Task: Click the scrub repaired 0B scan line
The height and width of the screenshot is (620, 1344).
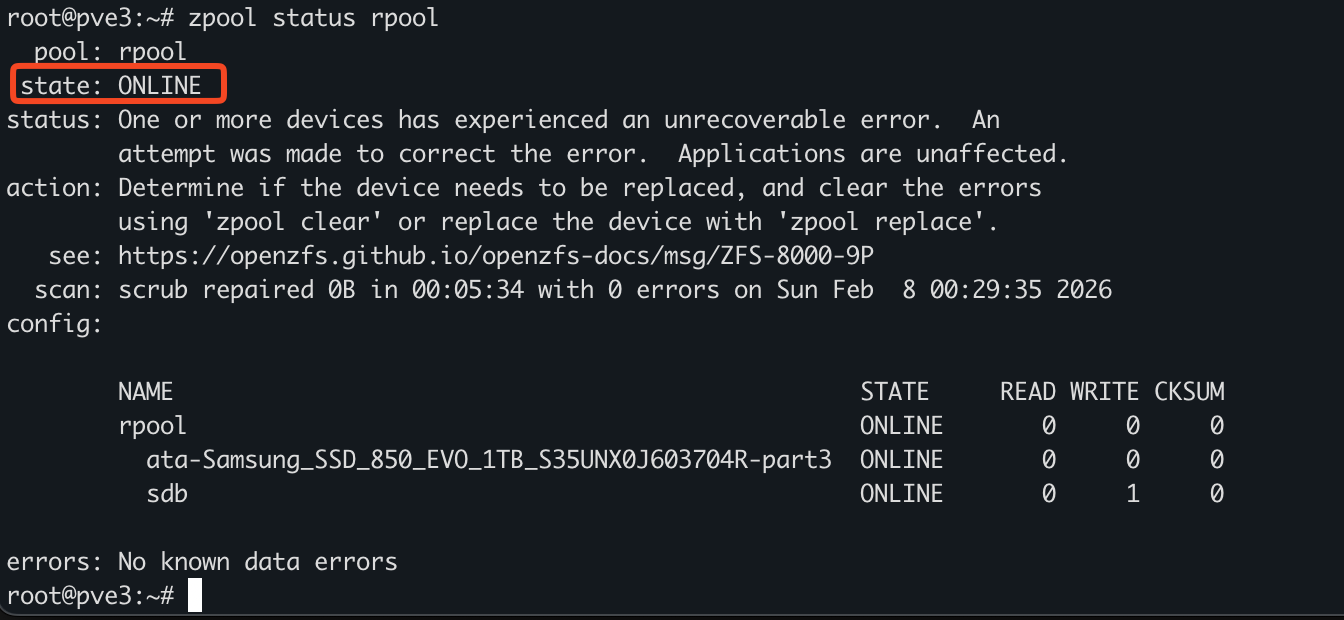Action: 614,290
